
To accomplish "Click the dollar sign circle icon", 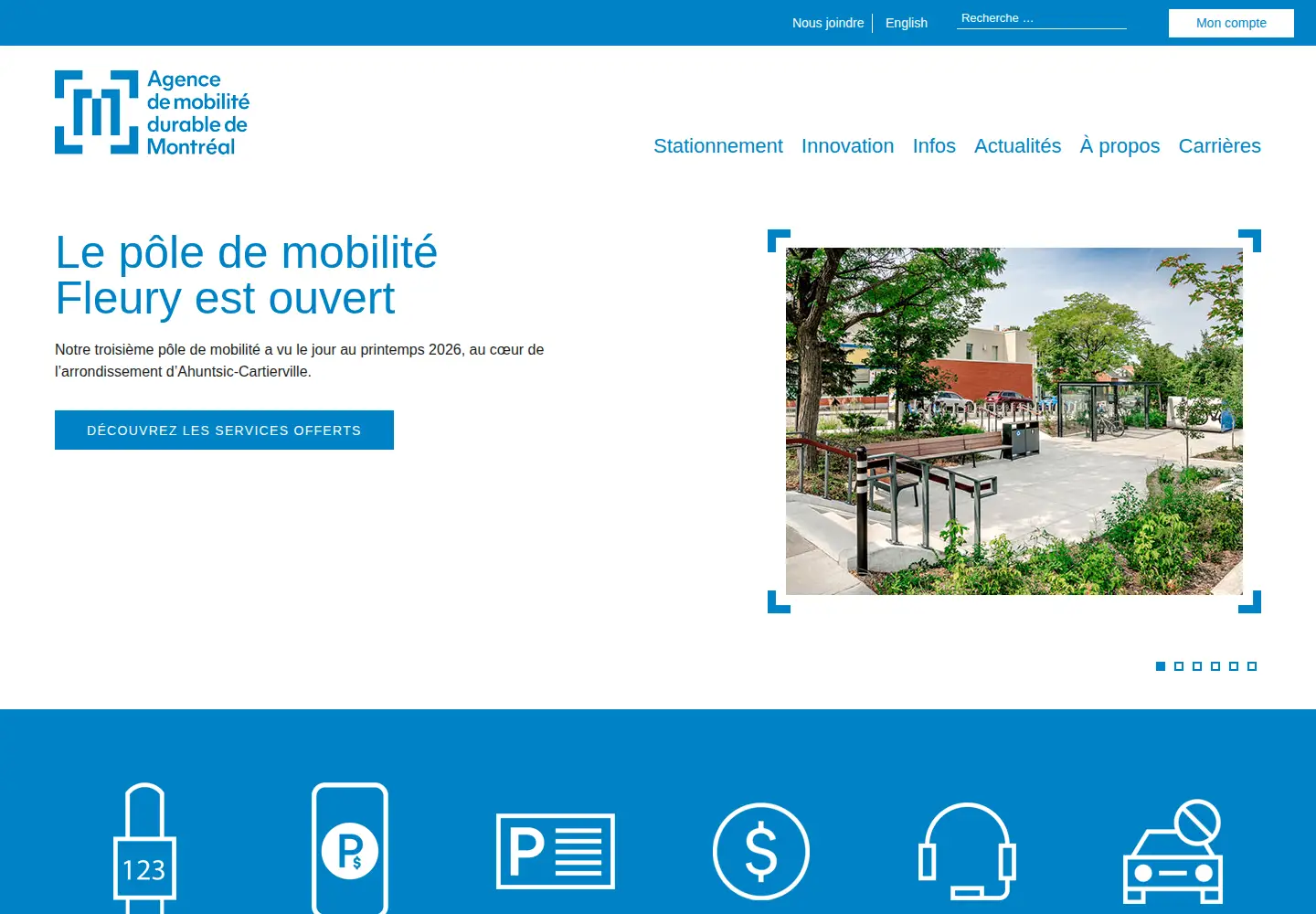I will pos(761,851).
